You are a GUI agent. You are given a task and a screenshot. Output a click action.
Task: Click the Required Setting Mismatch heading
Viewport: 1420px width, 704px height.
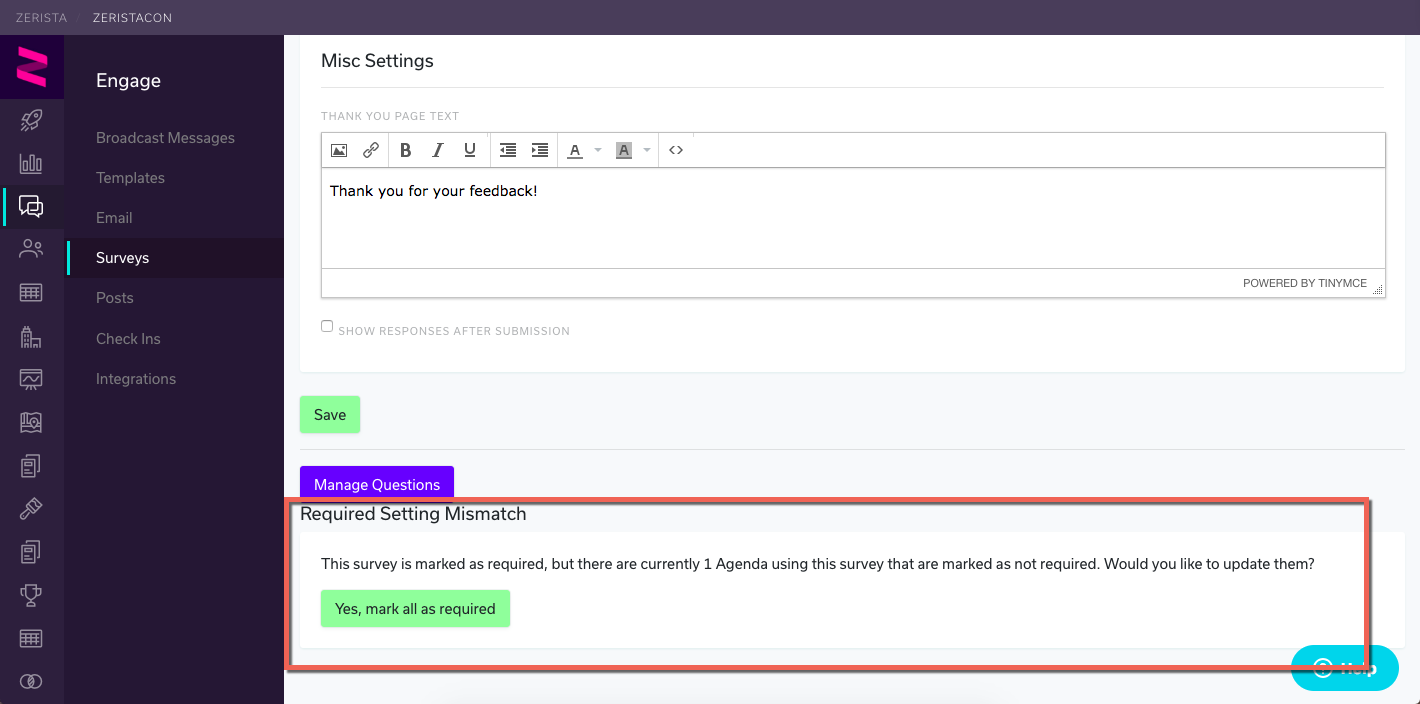pyautogui.click(x=413, y=514)
